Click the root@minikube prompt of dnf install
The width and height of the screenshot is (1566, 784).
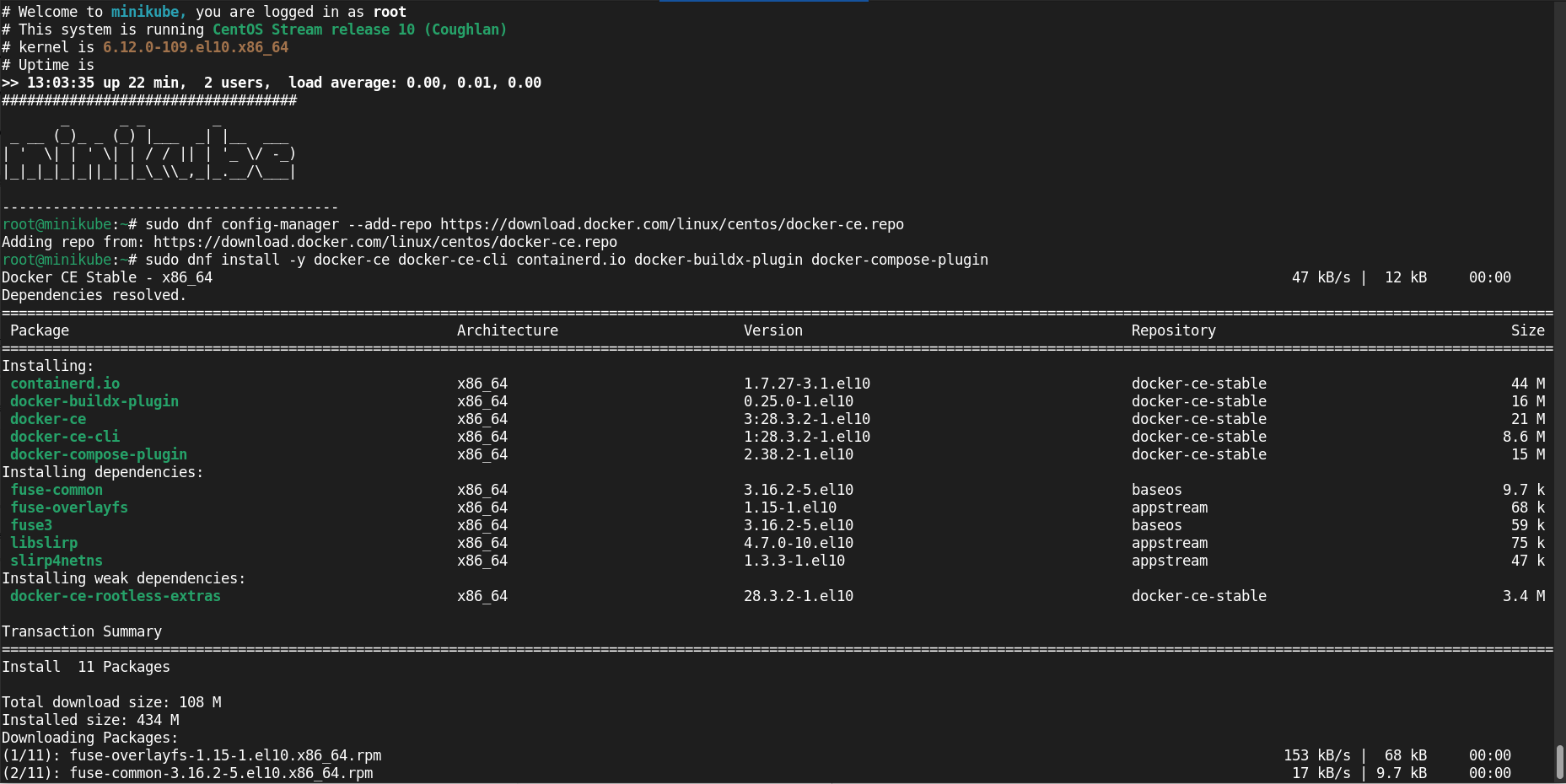click(x=69, y=260)
